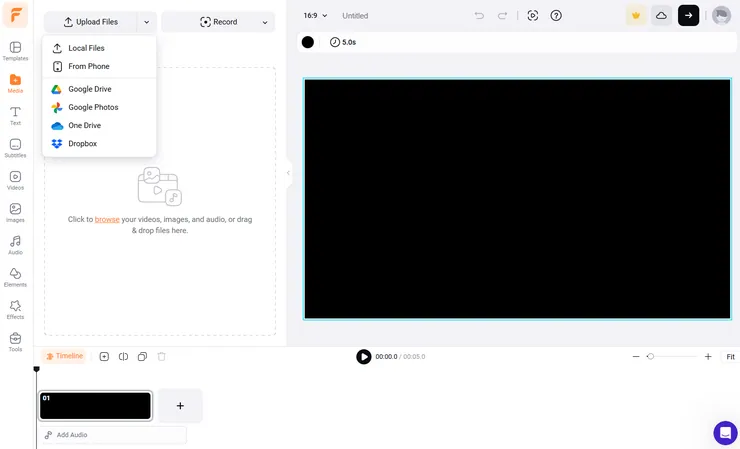This screenshot has width=740, height=449.
Task: Click the Fit timeline button
Action: (730, 357)
